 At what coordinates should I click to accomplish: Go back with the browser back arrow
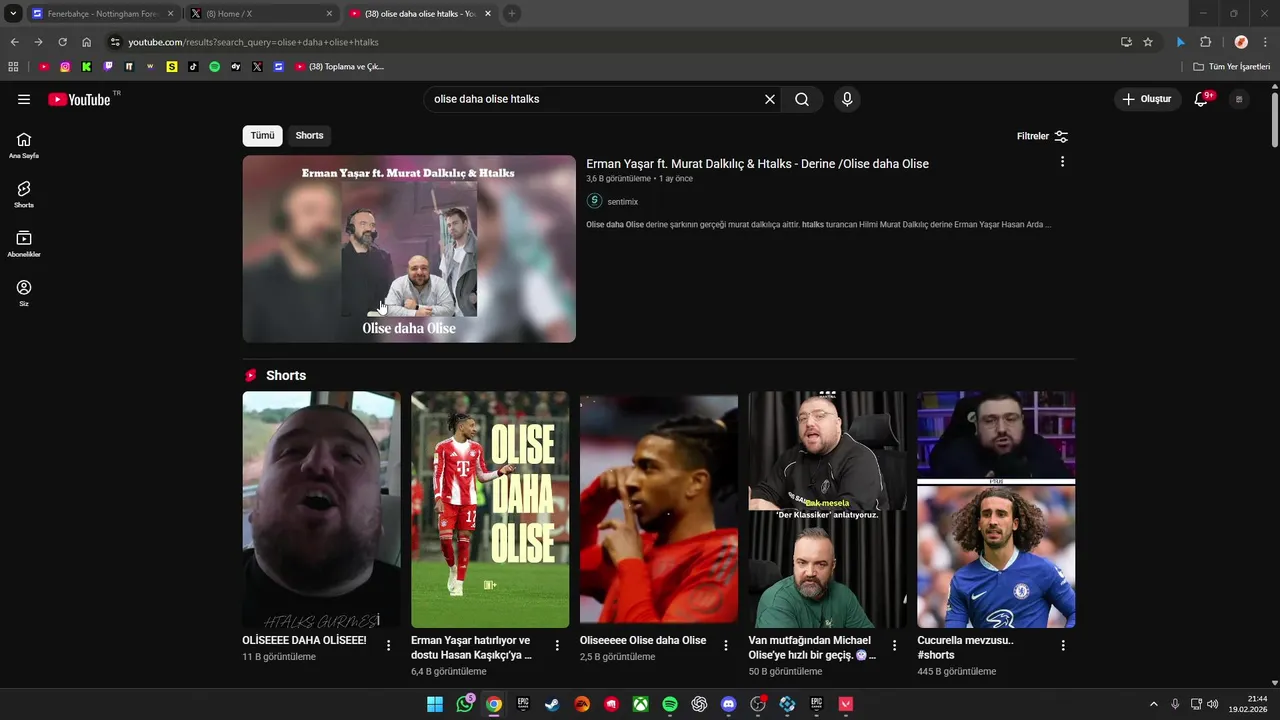[x=14, y=42]
